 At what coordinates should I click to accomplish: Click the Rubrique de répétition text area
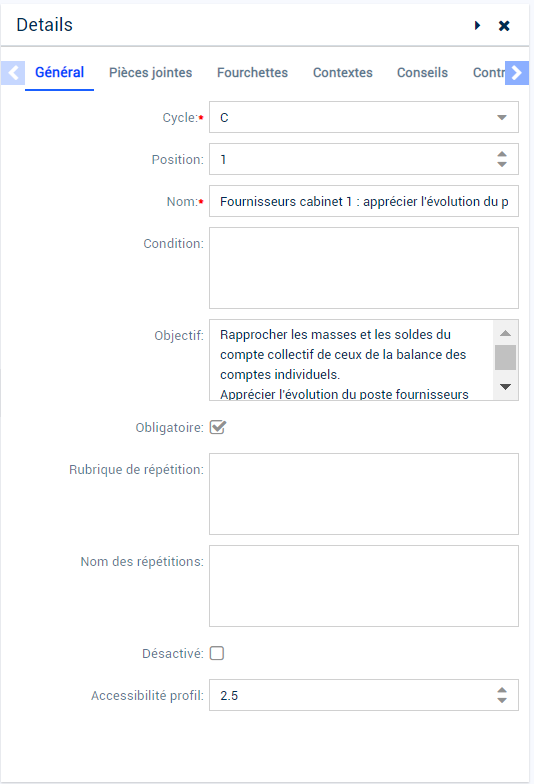pyautogui.click(x=364, y=494)
